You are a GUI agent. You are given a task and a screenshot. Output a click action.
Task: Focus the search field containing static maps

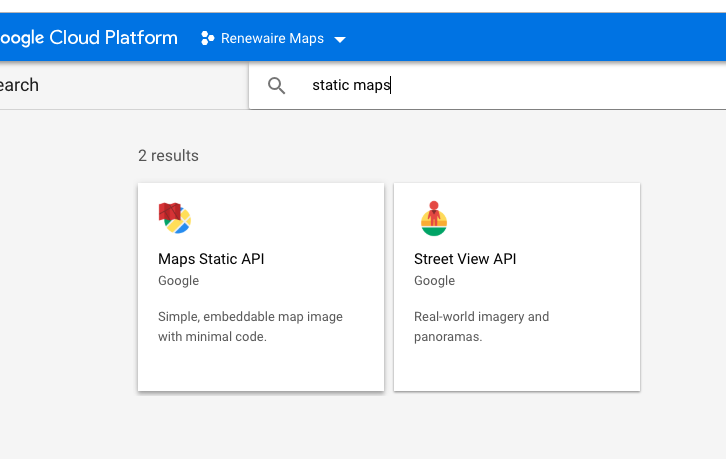pos(487,86)
